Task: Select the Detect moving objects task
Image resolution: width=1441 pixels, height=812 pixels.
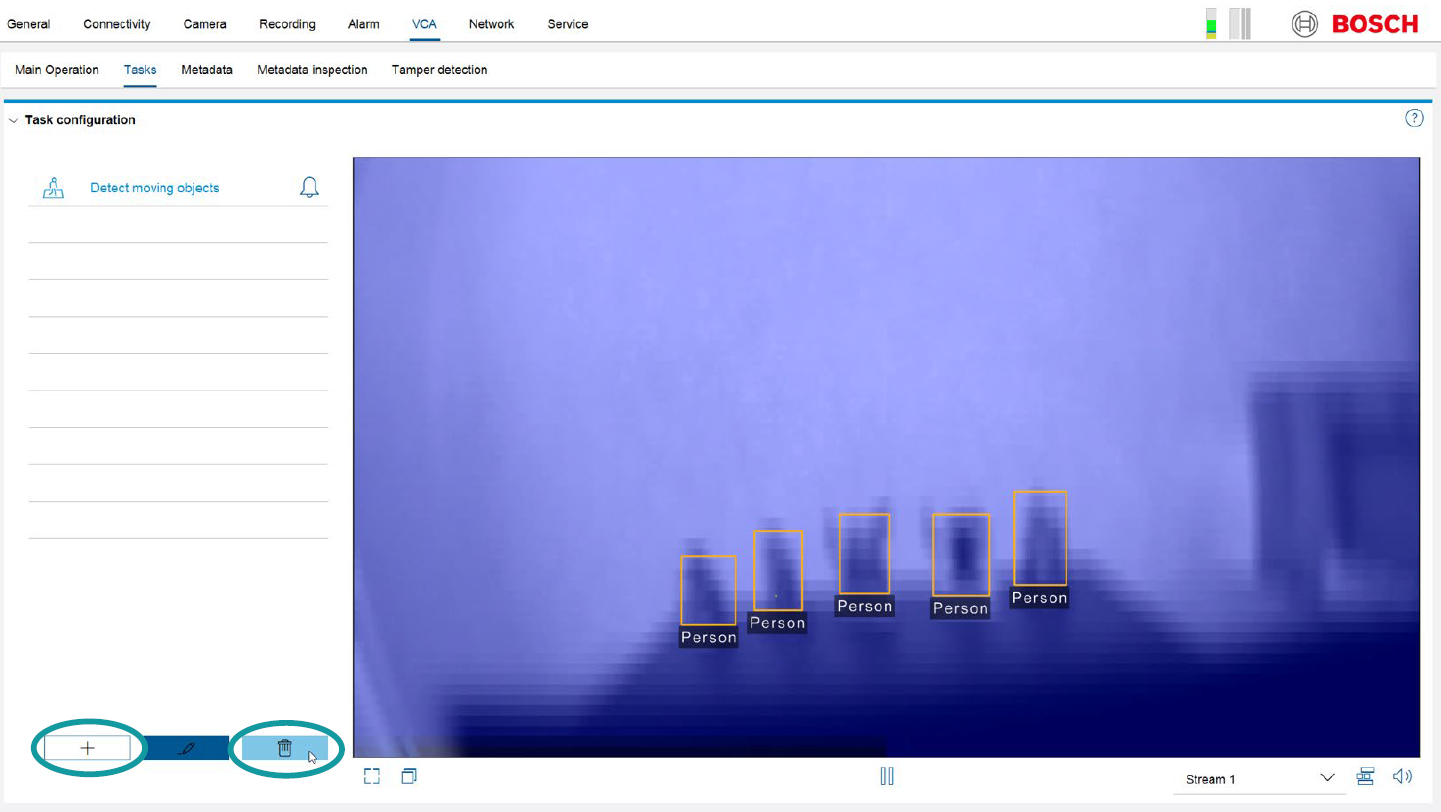Action: point(154,188)
